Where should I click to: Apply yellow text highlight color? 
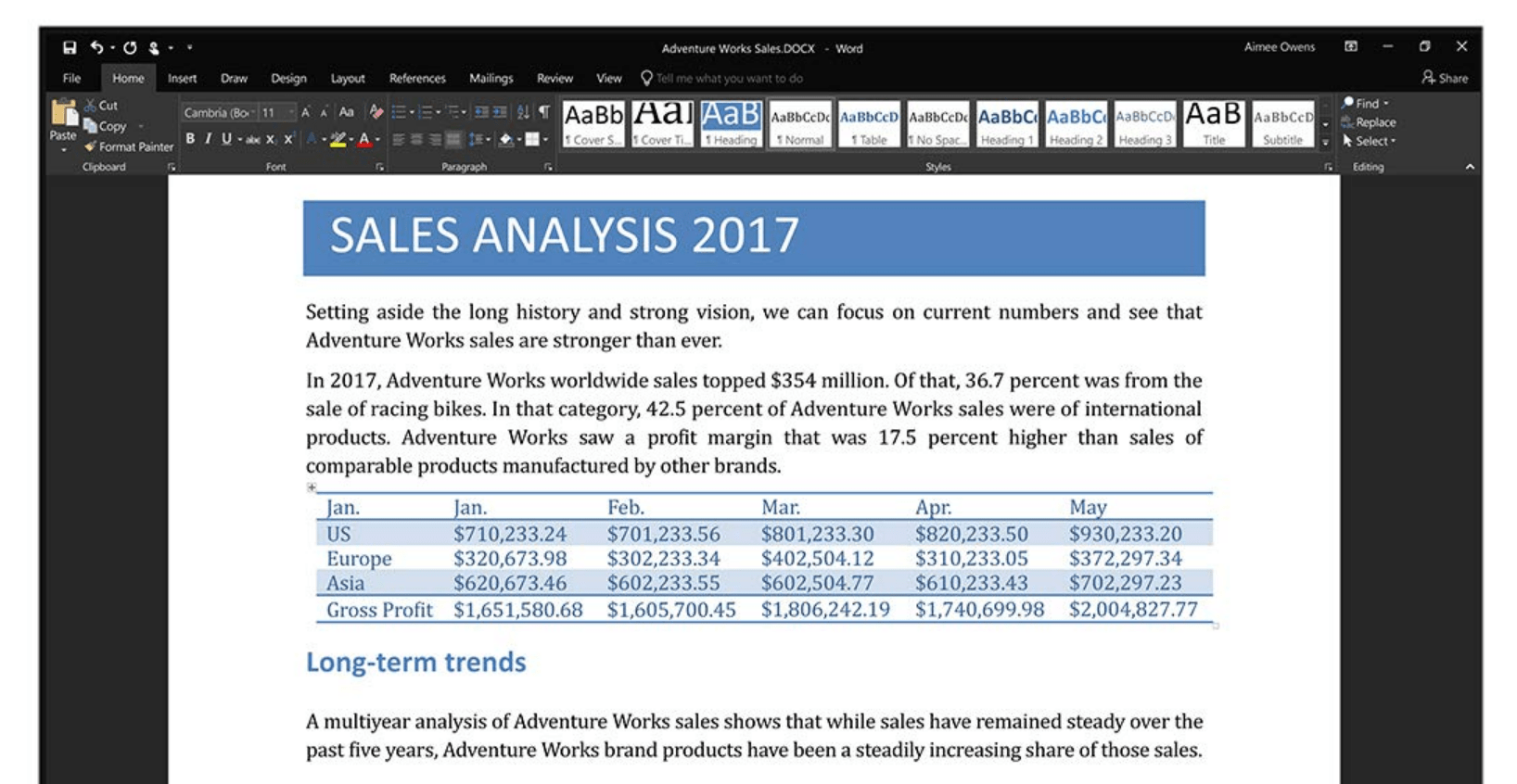point(338,139)
